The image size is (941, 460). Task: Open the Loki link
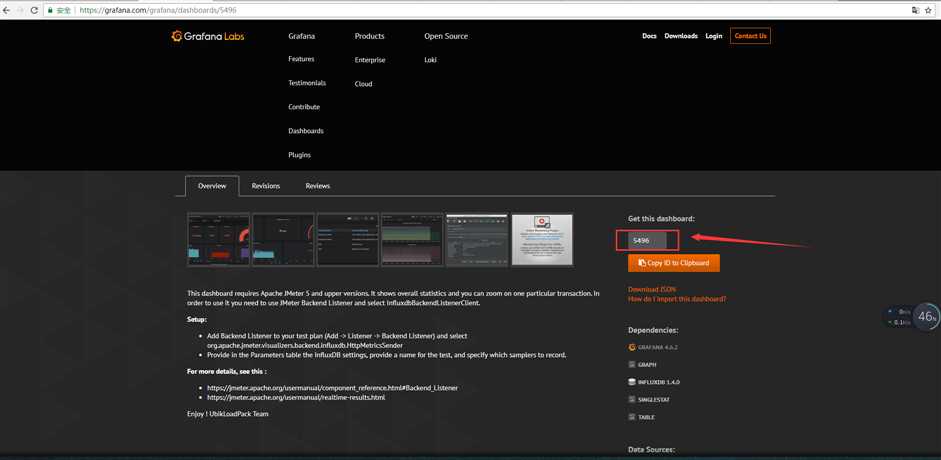pyautogui.click(x=430, y=60)
